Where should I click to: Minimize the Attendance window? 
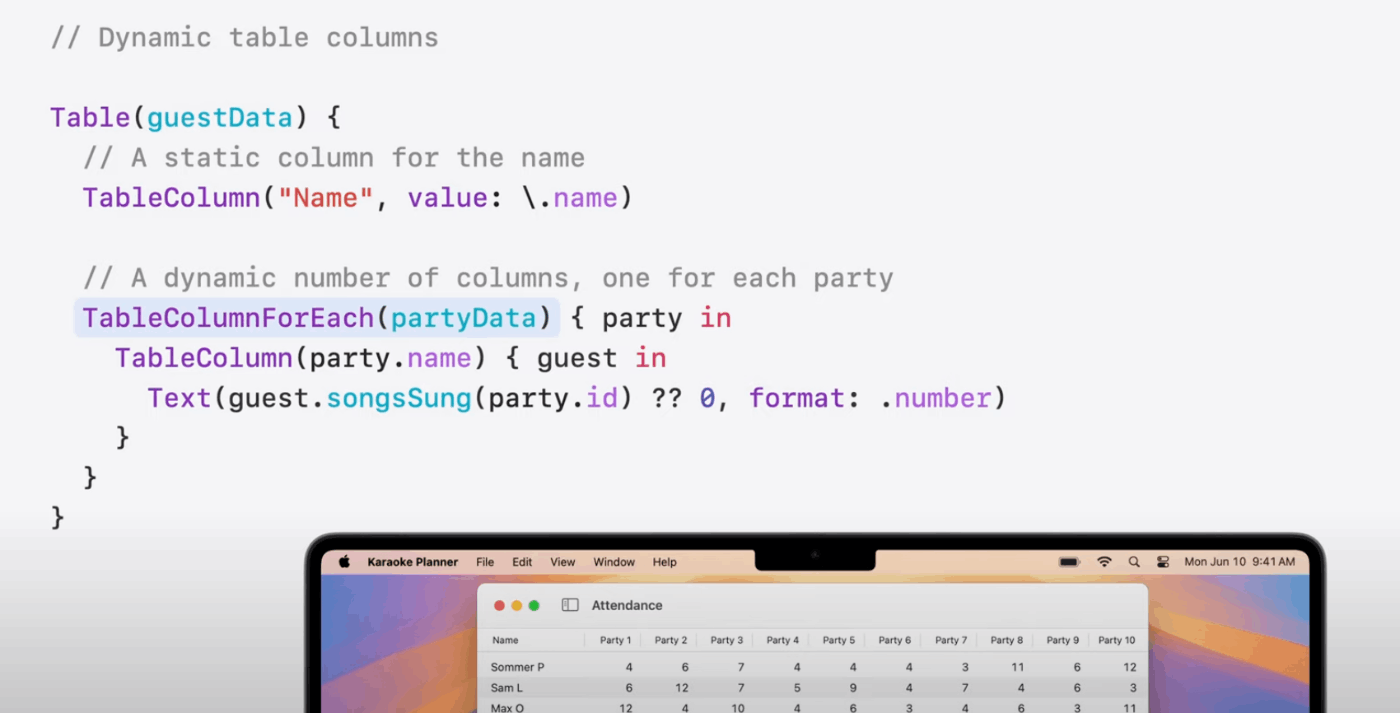point(517,605)
